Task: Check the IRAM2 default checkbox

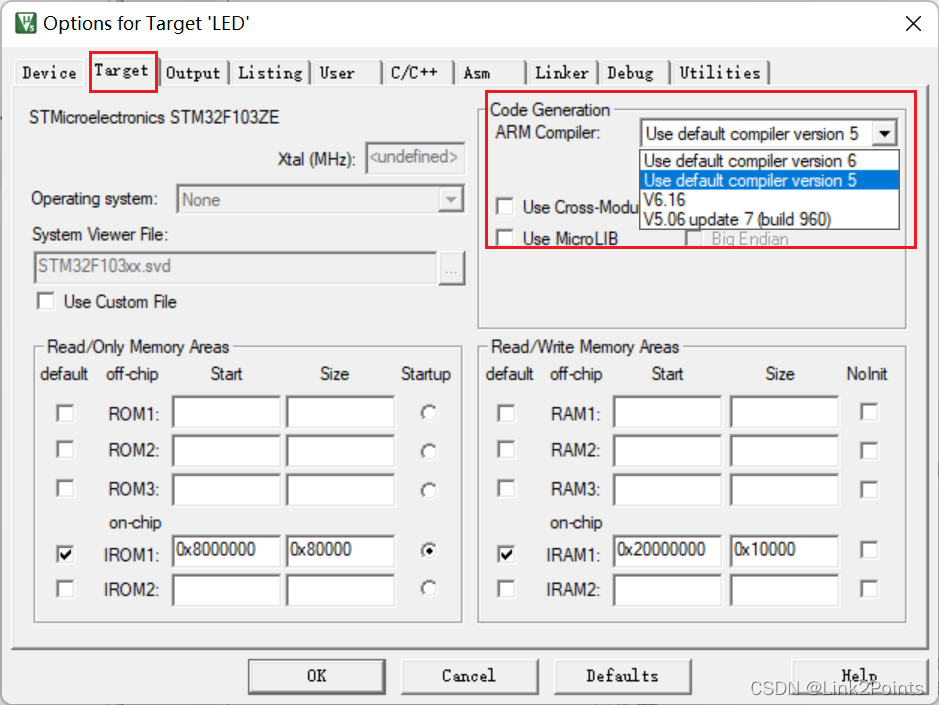Action: 506,589
